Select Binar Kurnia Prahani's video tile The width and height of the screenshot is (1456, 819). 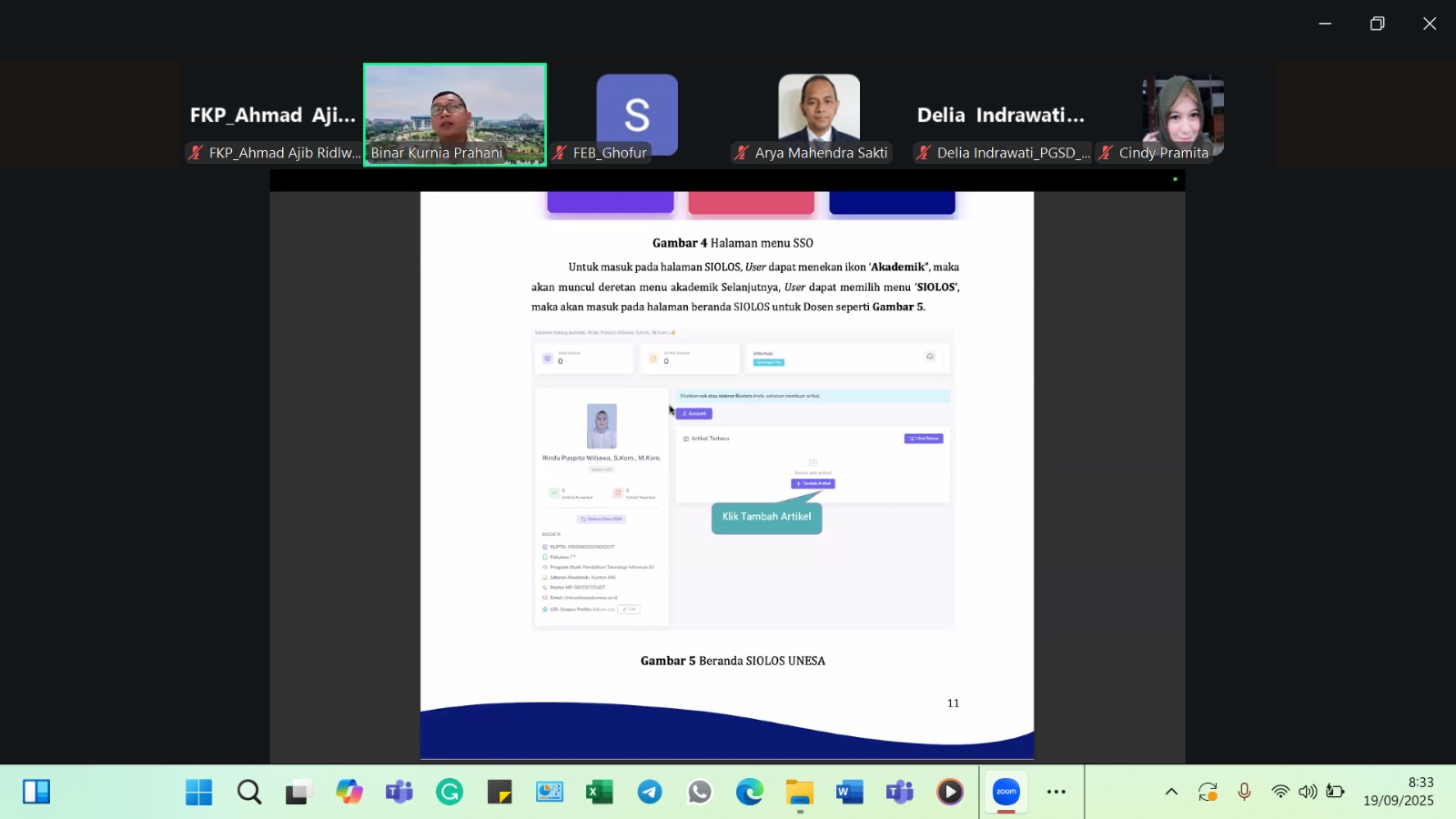455,114
